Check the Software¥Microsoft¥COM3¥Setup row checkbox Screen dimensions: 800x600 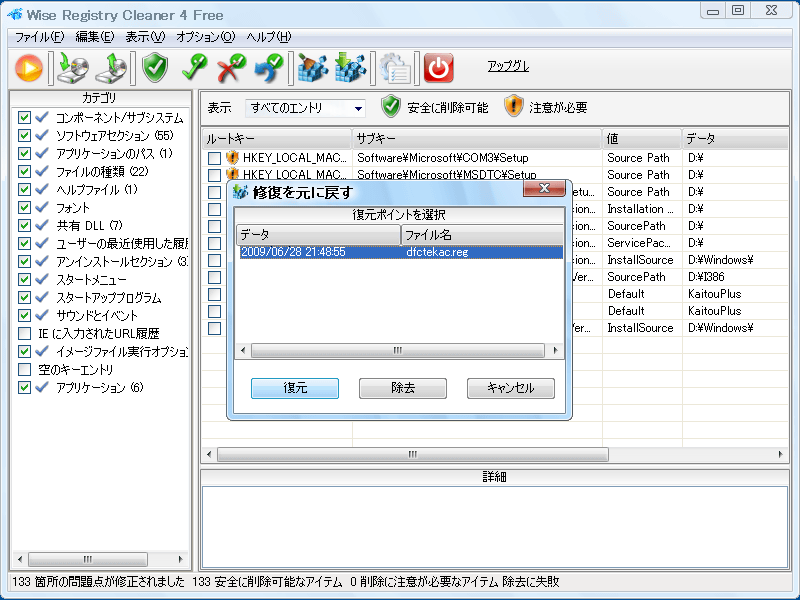tap(214, 158)
